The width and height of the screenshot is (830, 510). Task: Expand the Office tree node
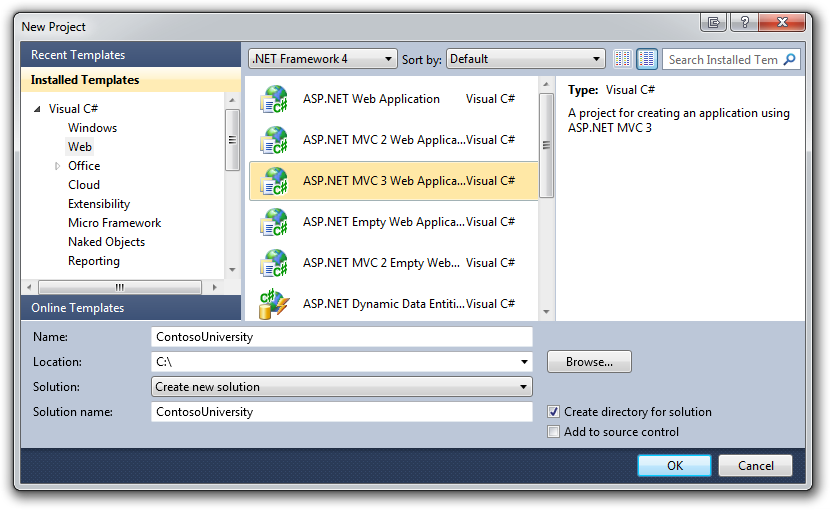click(58, 166)
